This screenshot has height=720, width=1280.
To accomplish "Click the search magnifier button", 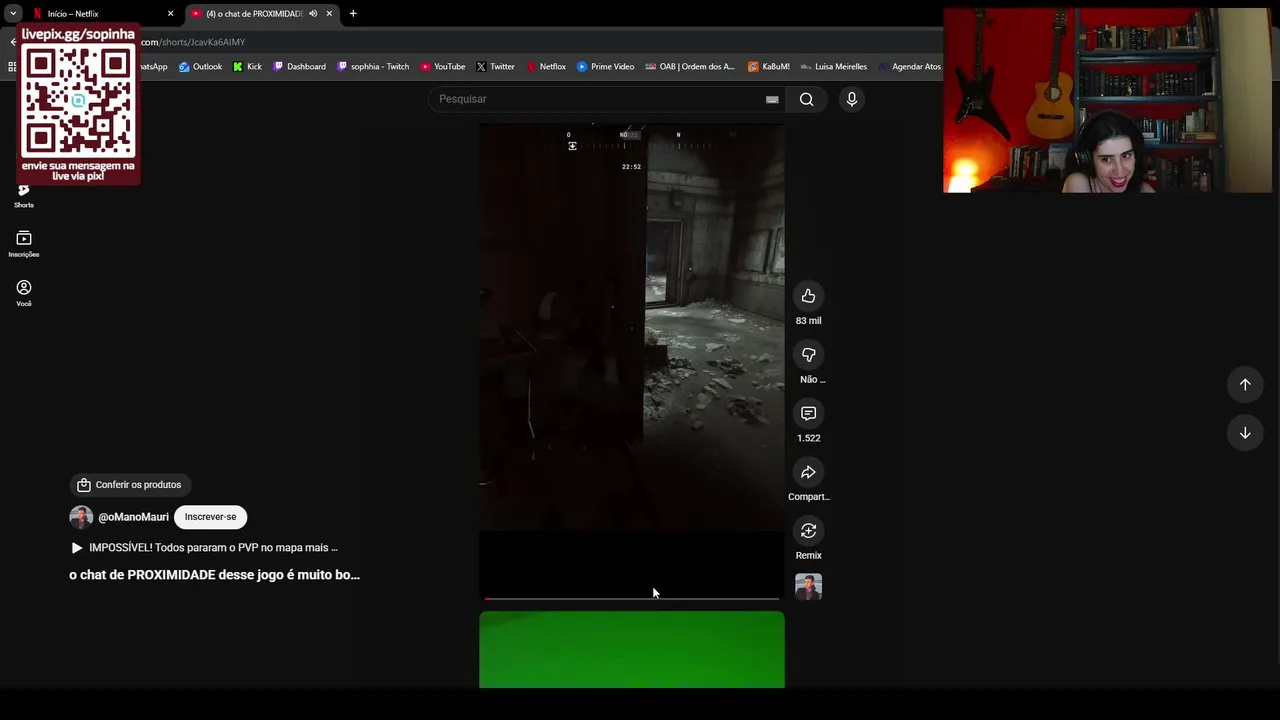I will click(806, 99).
